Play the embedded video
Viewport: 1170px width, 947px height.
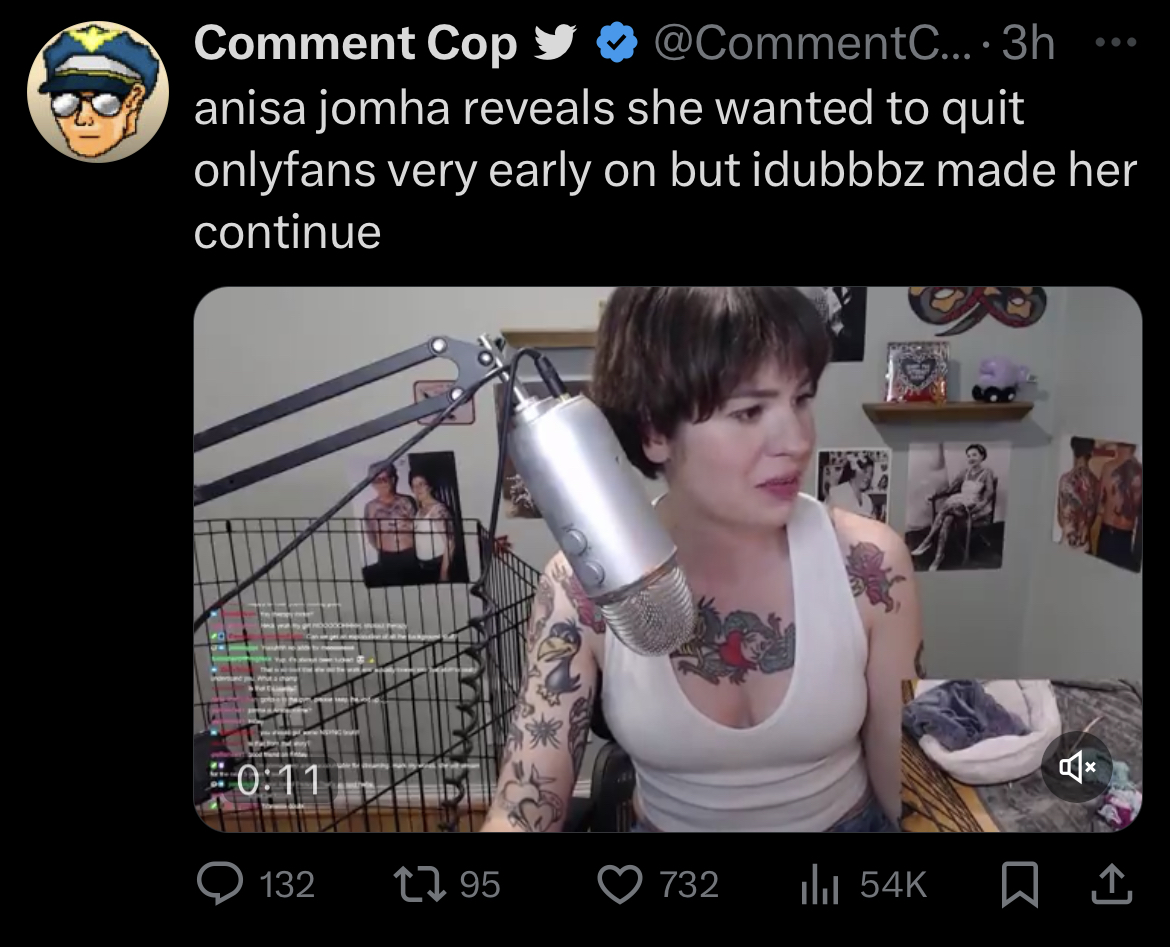668,559
